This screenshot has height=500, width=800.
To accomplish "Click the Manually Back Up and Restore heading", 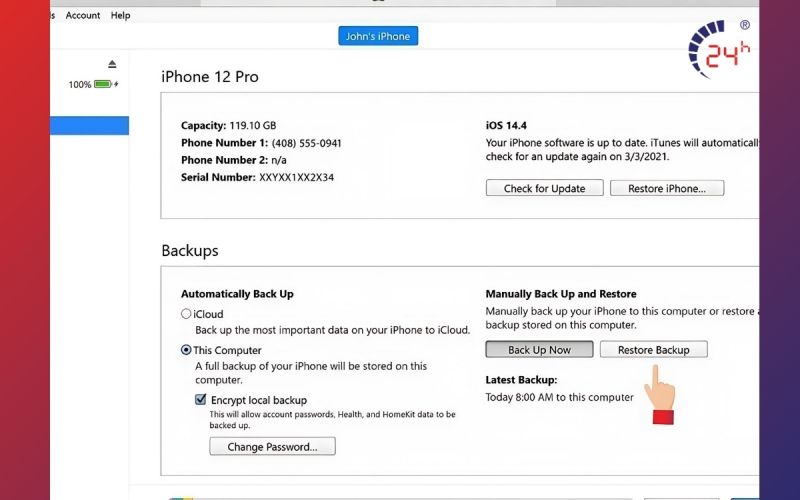I will pyautogui.click(x=561, y=294).
